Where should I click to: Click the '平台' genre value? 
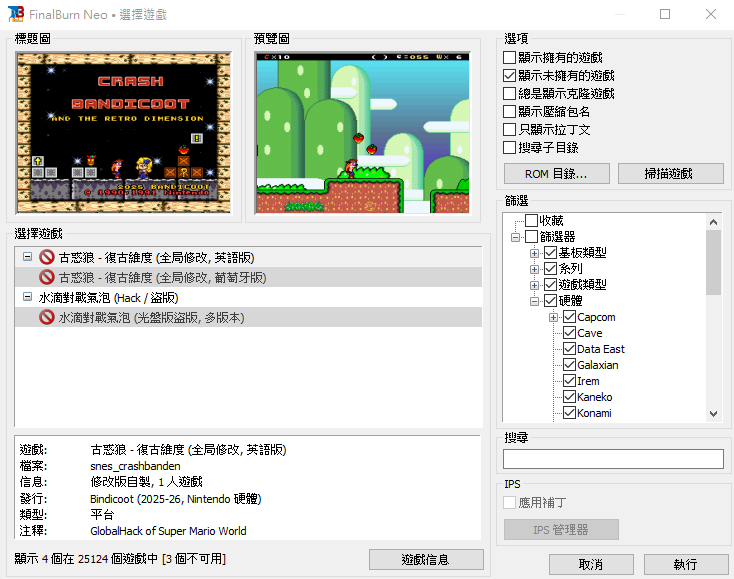102,515
